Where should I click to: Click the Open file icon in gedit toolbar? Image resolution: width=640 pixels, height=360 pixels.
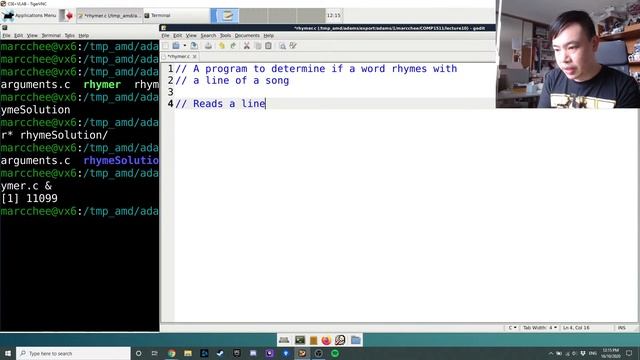[x=176, y=46]
